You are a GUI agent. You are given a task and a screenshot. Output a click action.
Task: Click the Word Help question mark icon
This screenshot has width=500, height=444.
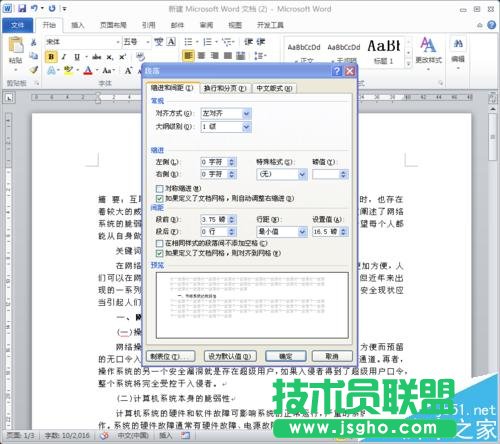[491, 25]
